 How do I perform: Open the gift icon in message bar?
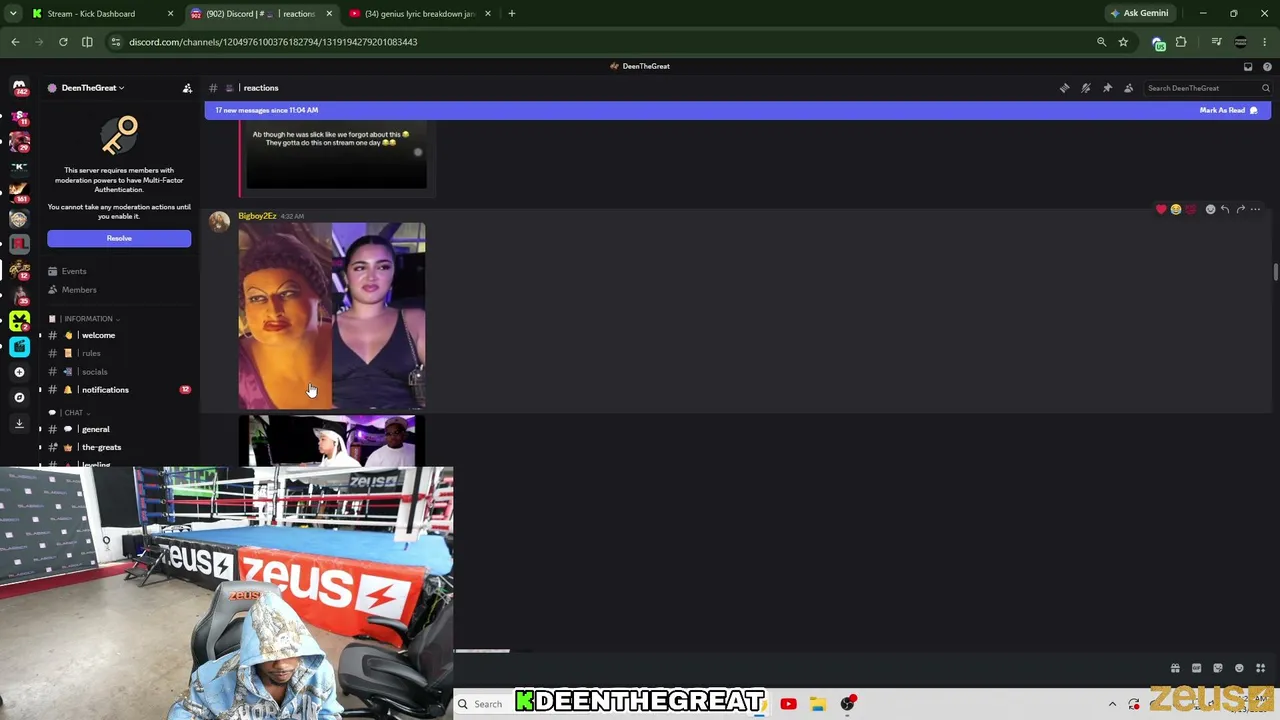[1175, 668]
